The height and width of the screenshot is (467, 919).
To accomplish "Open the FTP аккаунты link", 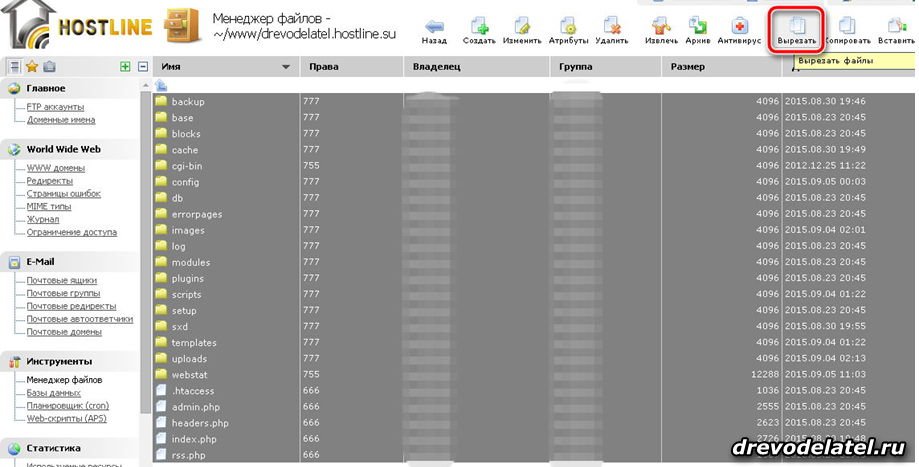I will pos(55,107).
